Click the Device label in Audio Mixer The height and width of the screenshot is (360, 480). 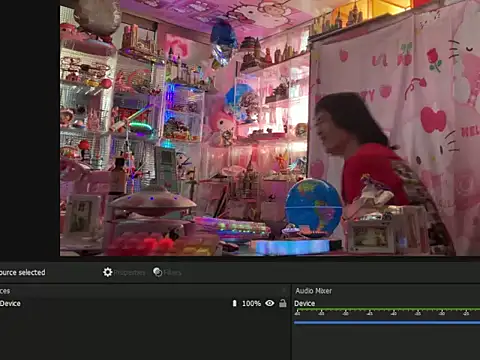[304, 303]
